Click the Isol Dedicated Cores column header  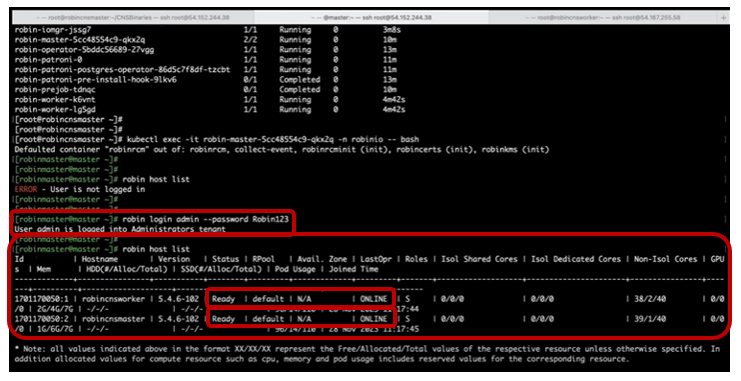tap(576, 259)
